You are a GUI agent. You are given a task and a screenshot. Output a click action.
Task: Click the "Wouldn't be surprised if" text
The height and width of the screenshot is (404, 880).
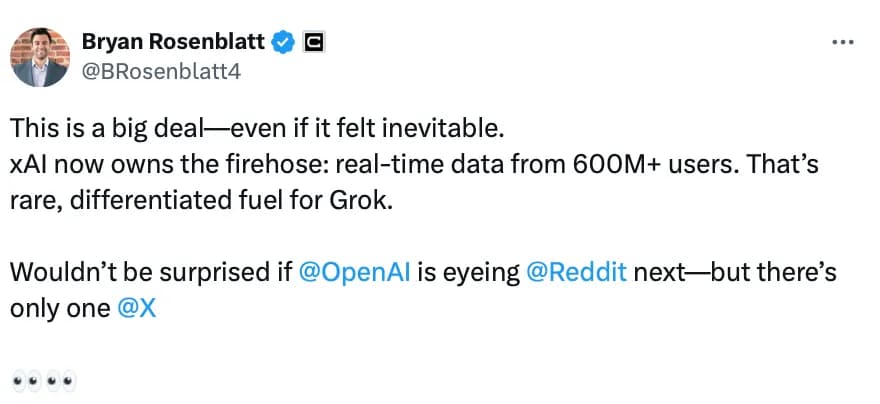click(150, 274)
